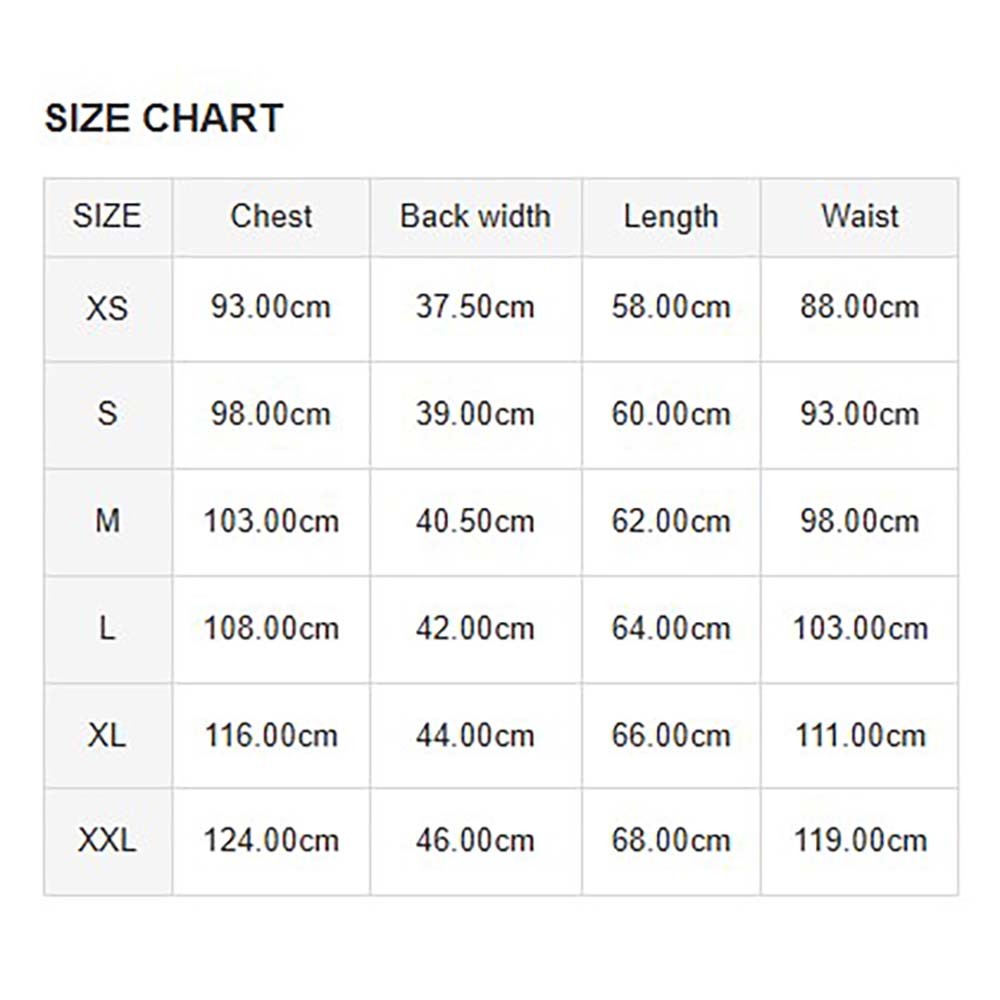Click the 68.00cm length cell

coord(670,841)
